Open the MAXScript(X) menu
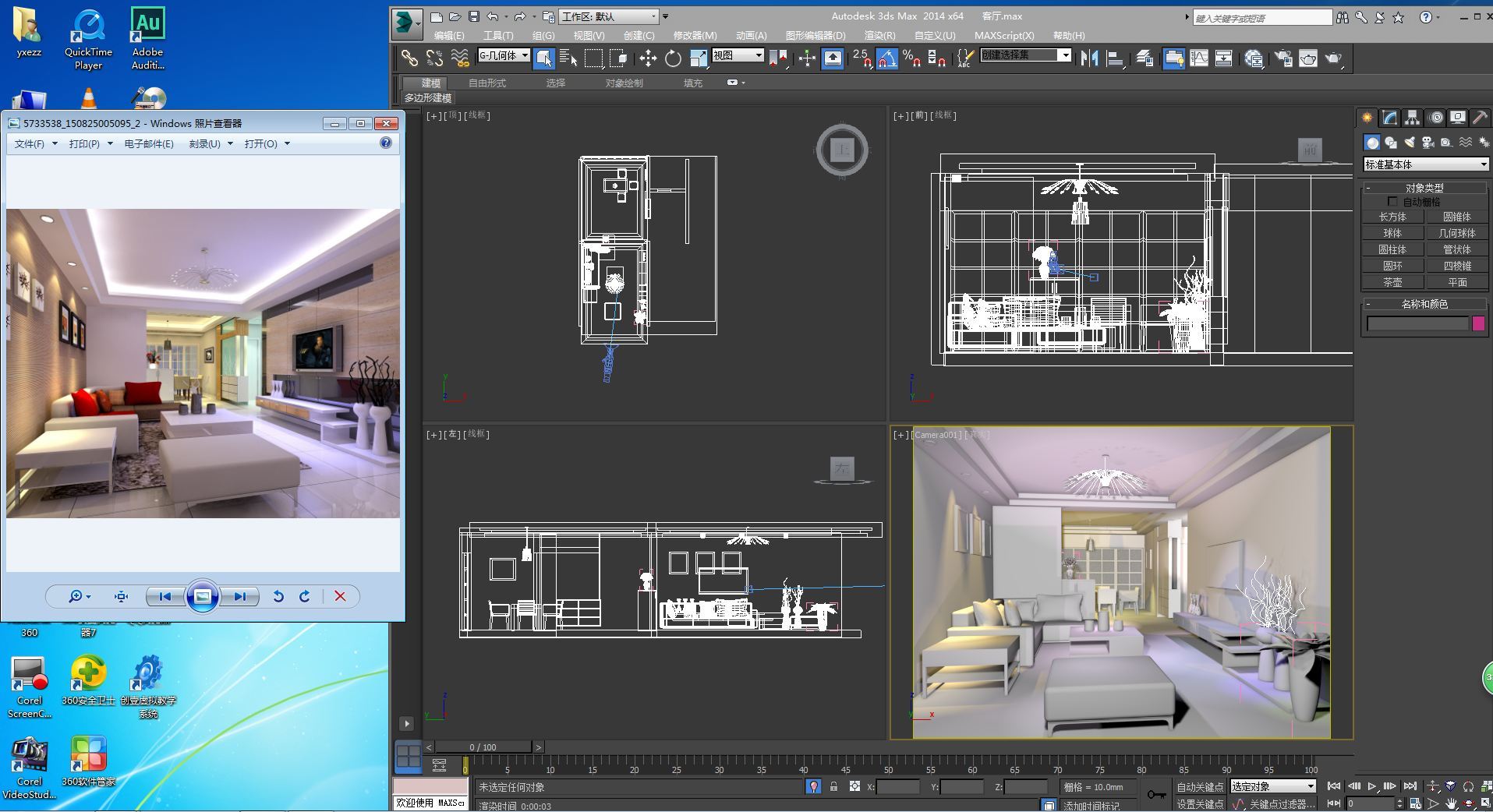 pyautogui.click(x=1004, y=36)
